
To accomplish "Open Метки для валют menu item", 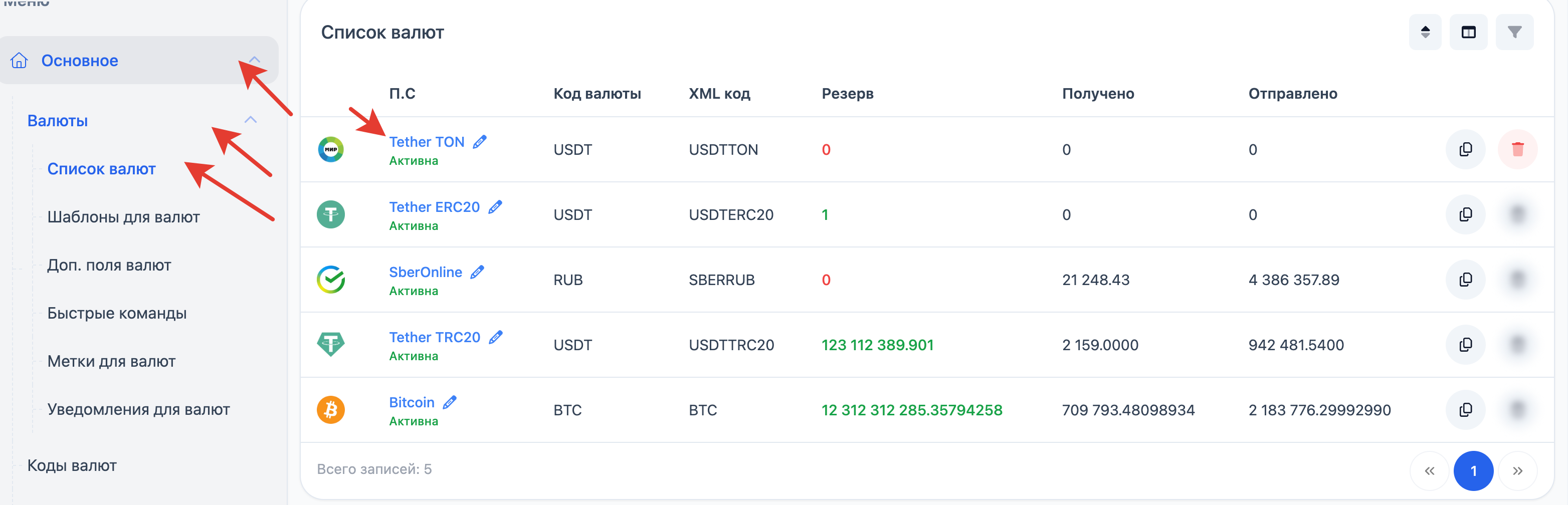I will pyautogui.click(x=111, y=361).
